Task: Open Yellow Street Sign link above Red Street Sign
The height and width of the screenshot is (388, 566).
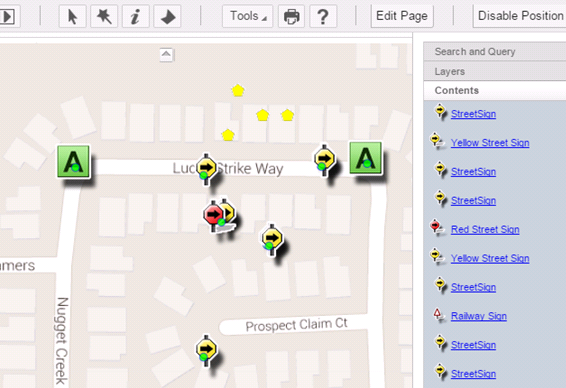Action: pyautogui.click(x=490, y=143)
